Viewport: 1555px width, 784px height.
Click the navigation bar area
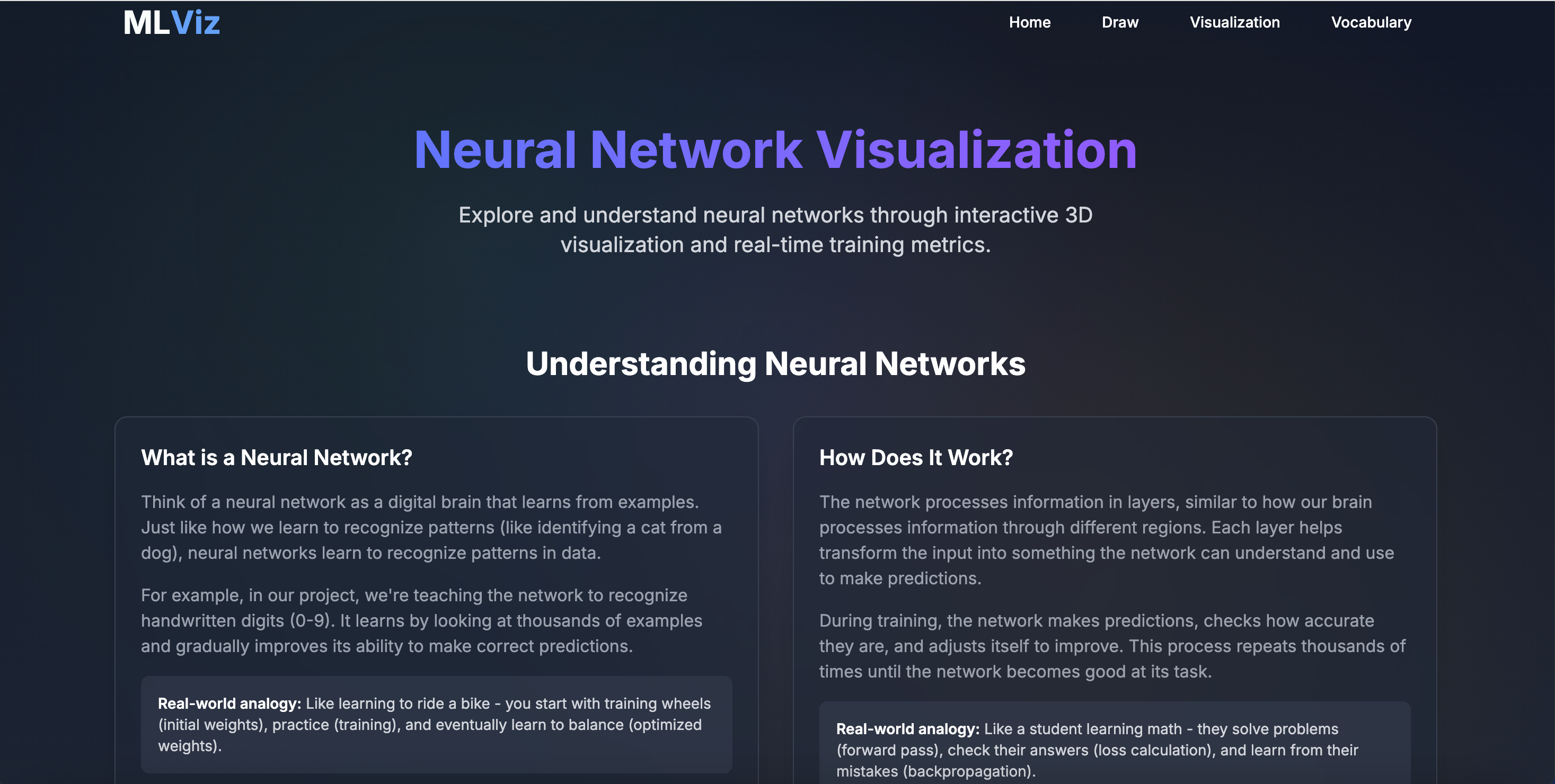(x=777, y=22)
